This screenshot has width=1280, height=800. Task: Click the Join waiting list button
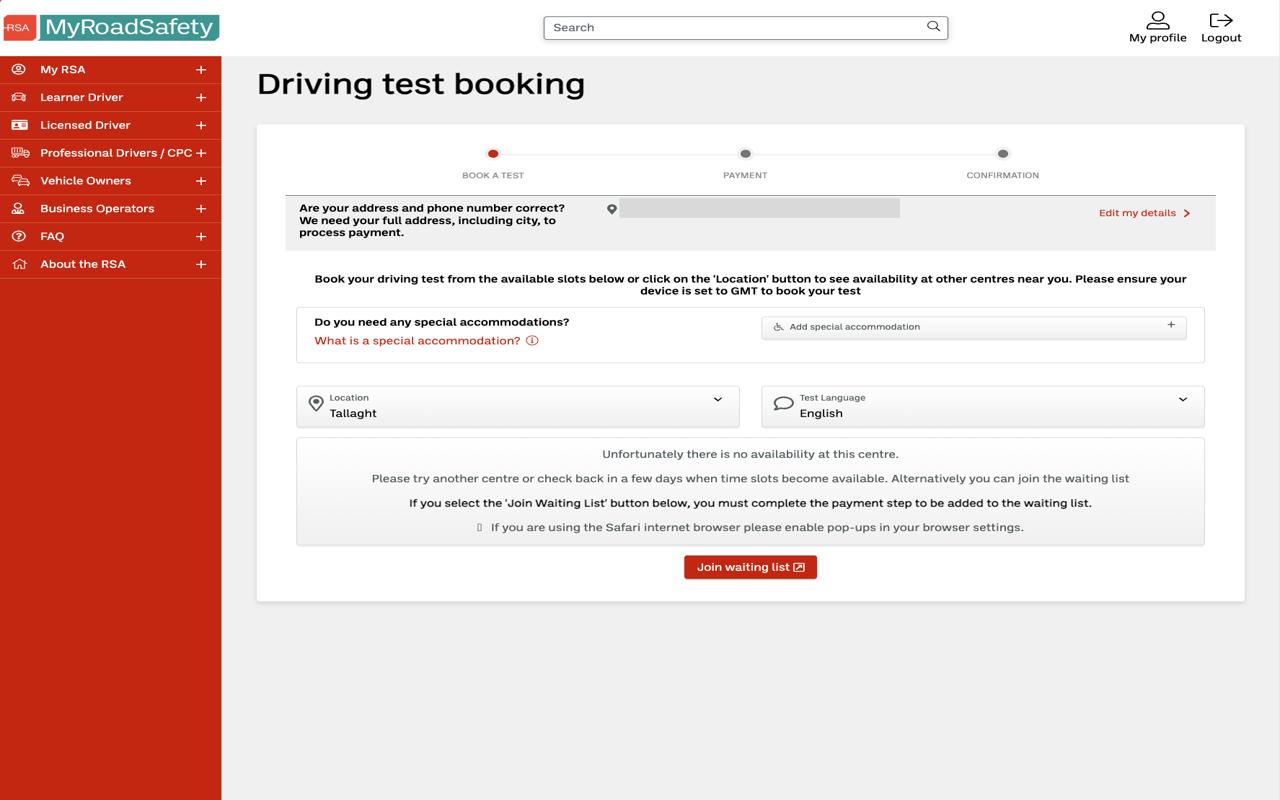[x=750, y=567]
